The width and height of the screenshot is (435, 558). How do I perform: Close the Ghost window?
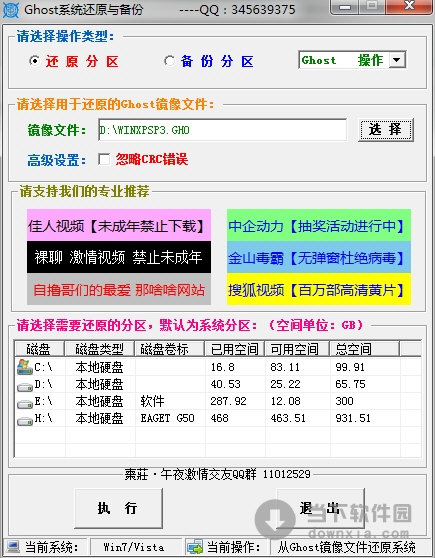409,6
